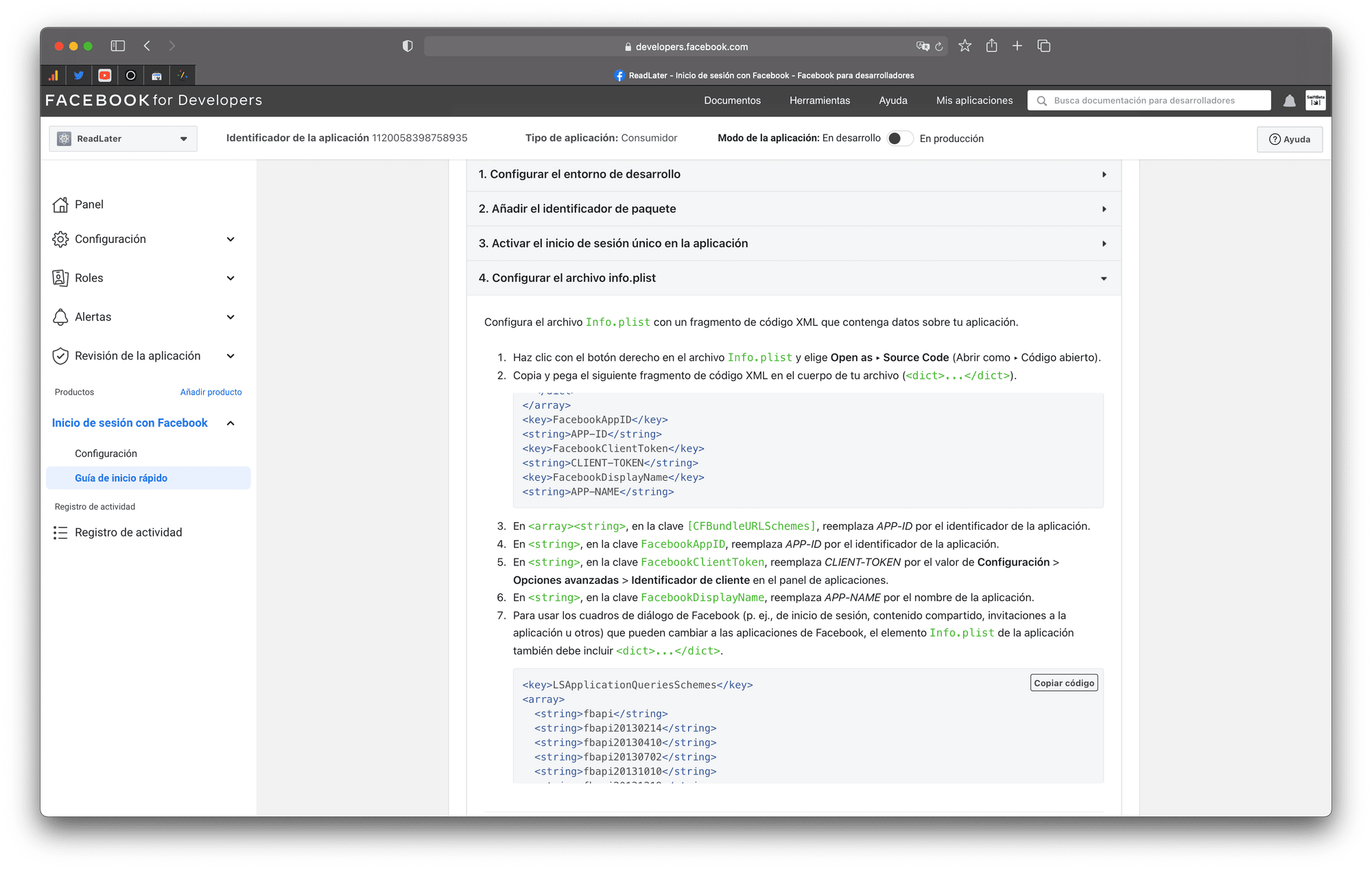The image size is (1372, 870).
Task: Expand step 2 Añadir el identificador de paquete
Action: 794,209
